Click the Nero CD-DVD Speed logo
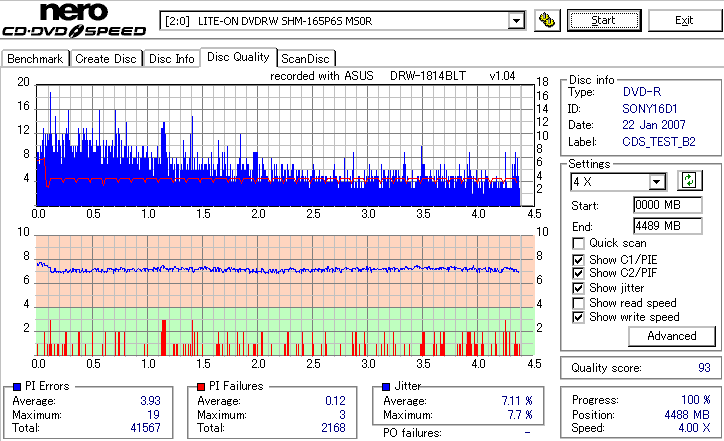 (x=74, y=19)
